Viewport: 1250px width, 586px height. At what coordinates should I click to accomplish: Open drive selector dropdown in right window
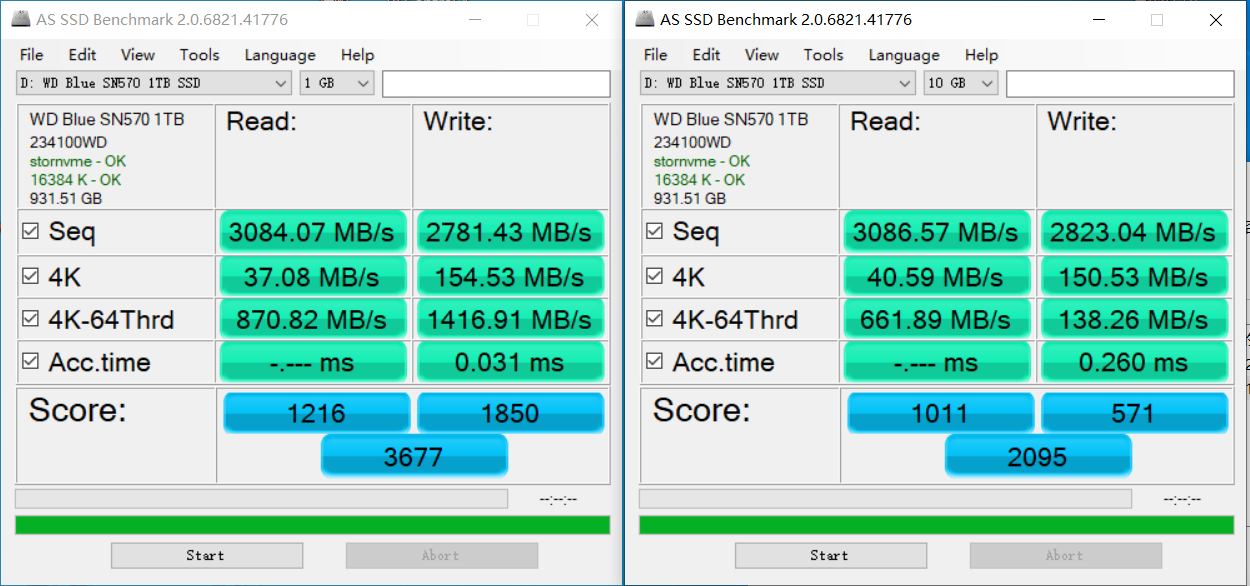coord(778,83)
